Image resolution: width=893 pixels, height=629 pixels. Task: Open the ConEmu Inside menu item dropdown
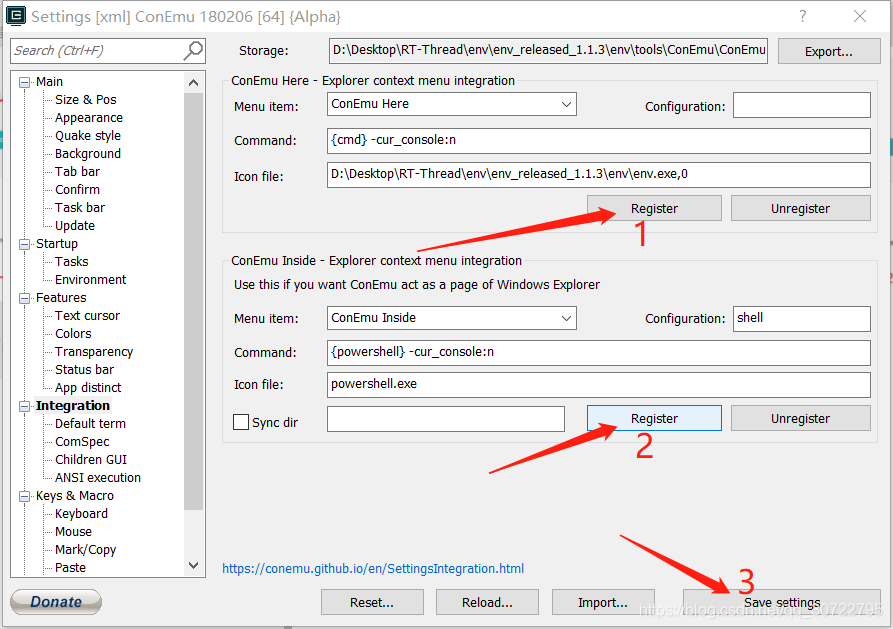[x=566, y=318]
